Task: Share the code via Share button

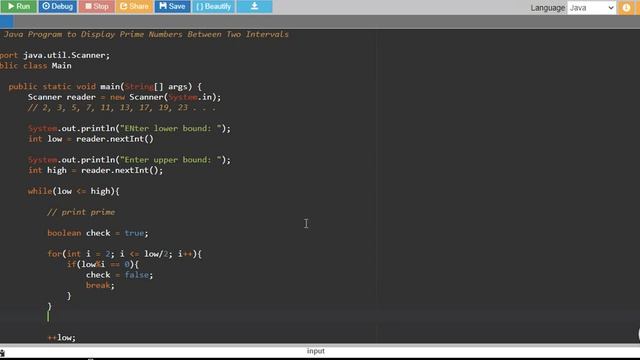Action: [x=134, y=7]
